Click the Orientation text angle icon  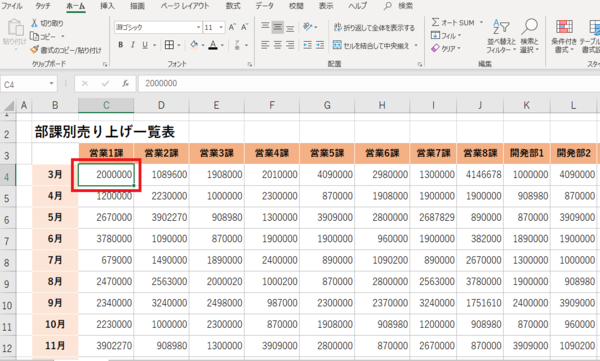pyautogui.click(x=308, y=26)
